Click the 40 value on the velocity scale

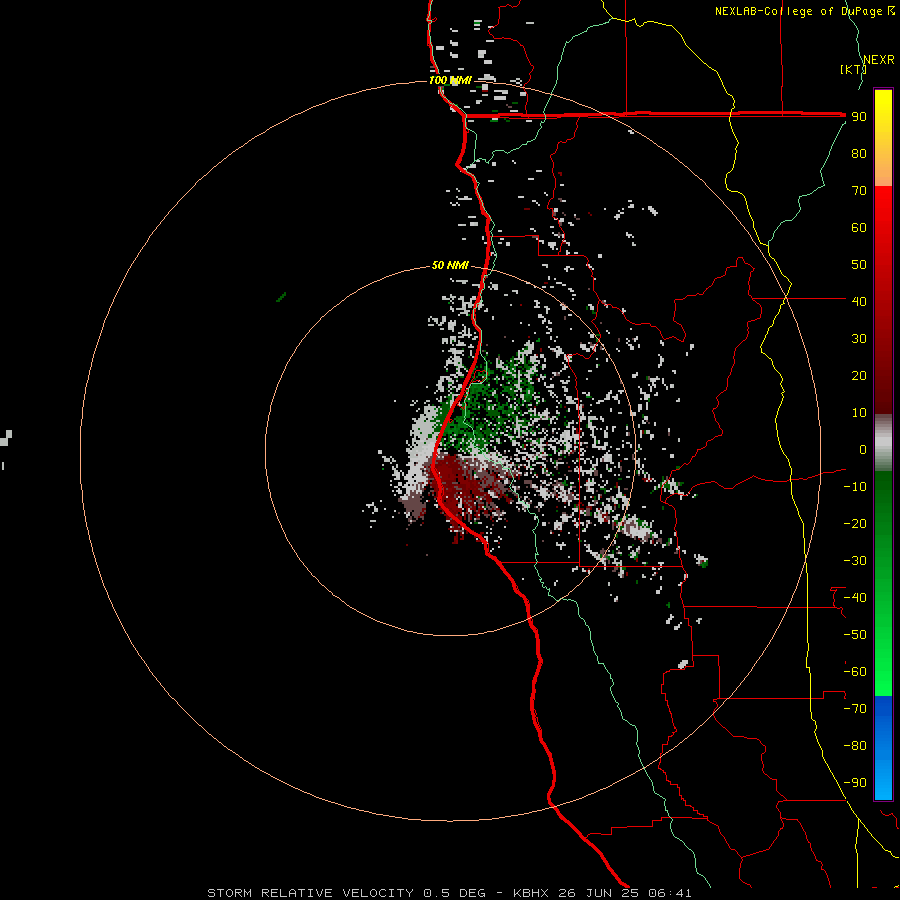[x=859, y=301]
